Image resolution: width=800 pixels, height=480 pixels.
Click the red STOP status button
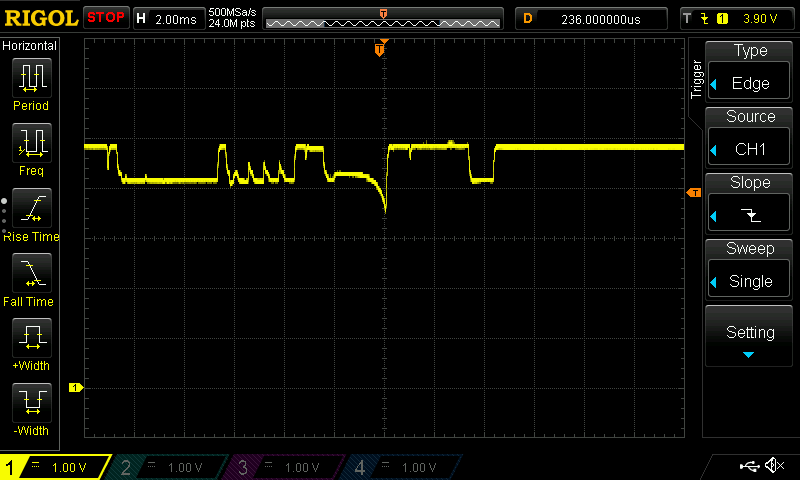(106, 17)
